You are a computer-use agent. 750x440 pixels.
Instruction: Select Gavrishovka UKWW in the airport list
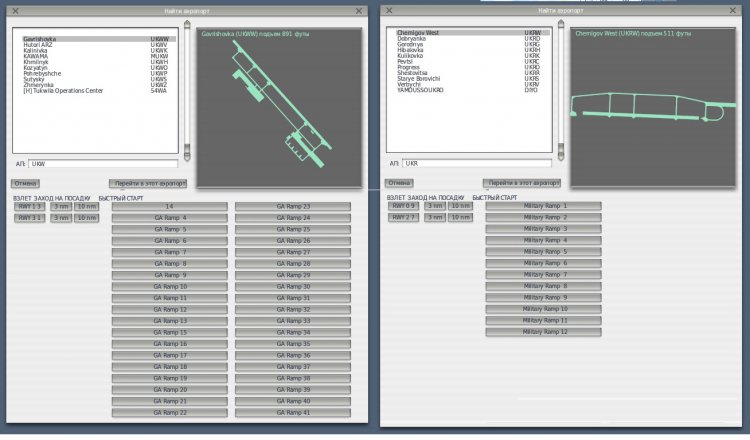(99, 39)
